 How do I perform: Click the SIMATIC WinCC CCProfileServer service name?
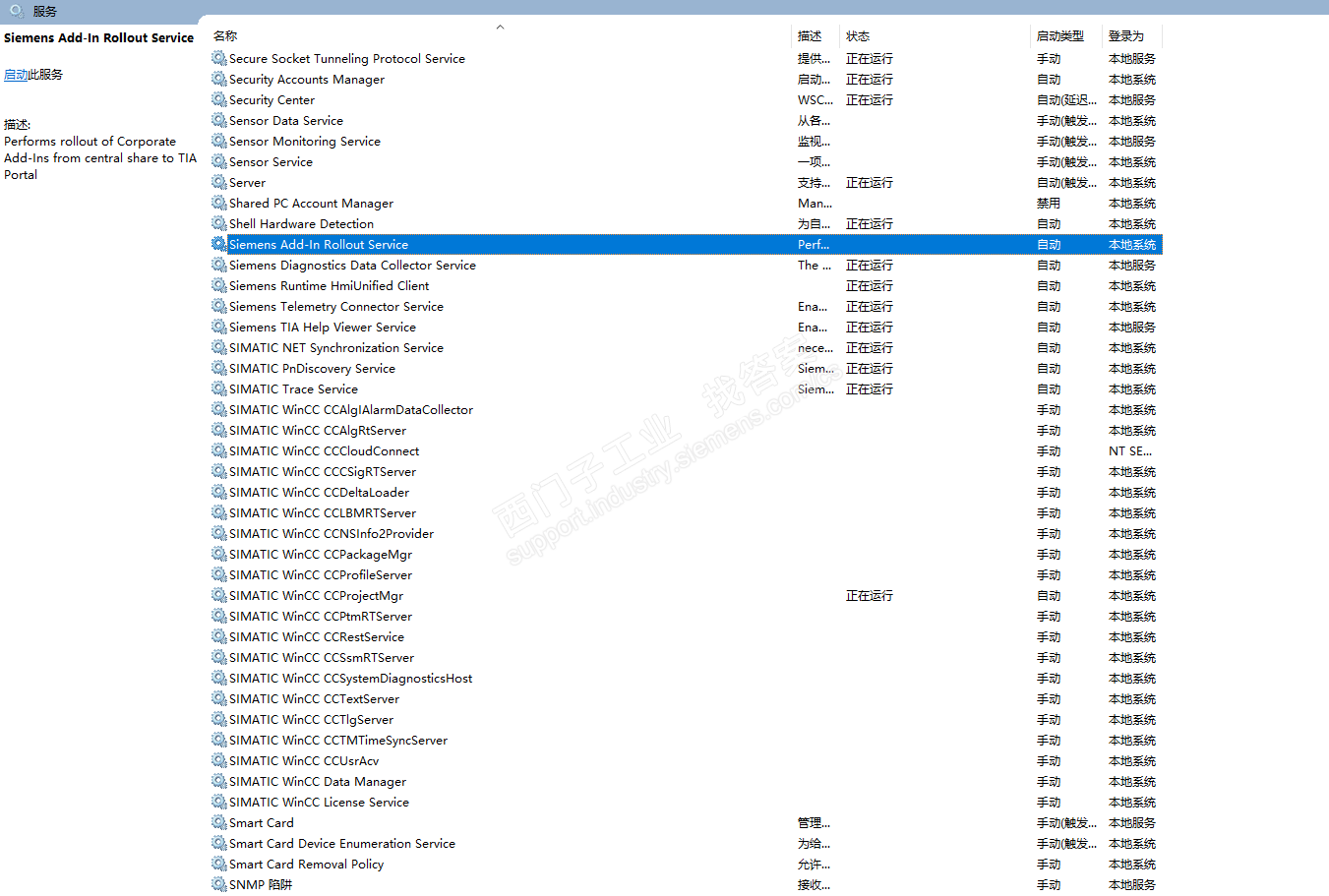pos(321,575)
